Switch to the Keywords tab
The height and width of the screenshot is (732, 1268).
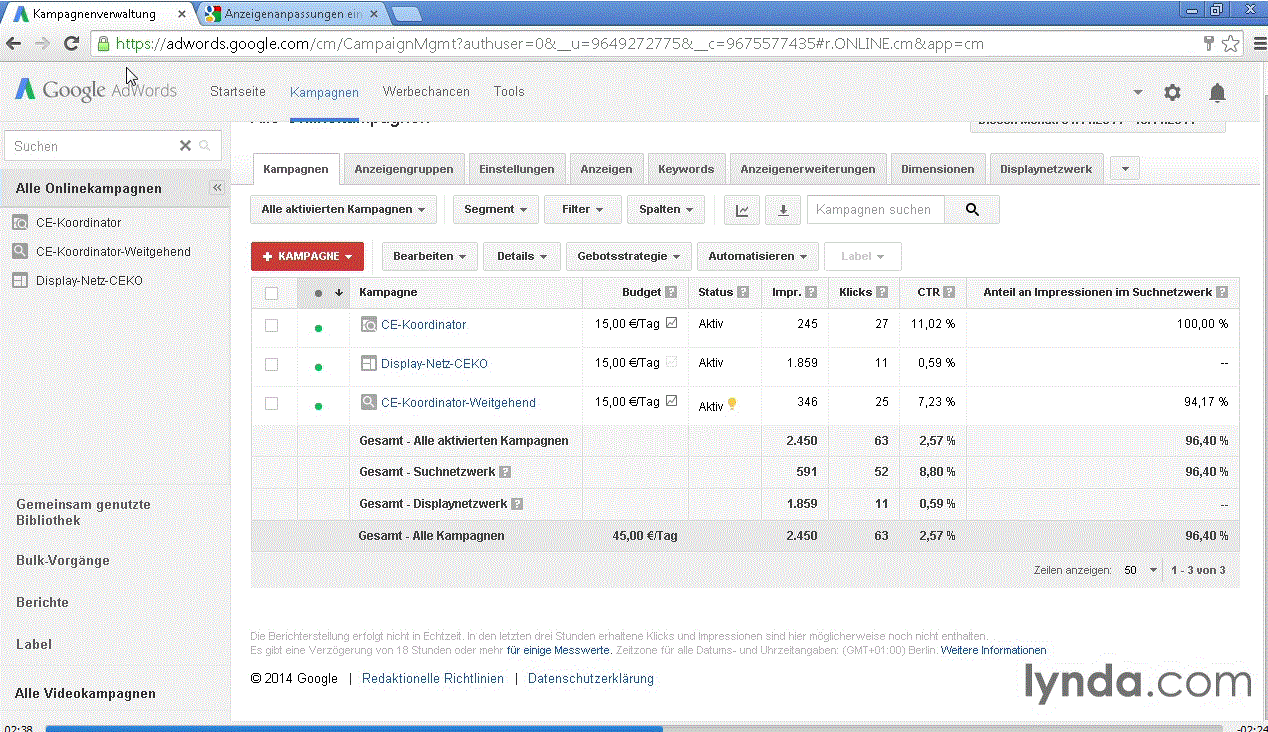(686, 169)
